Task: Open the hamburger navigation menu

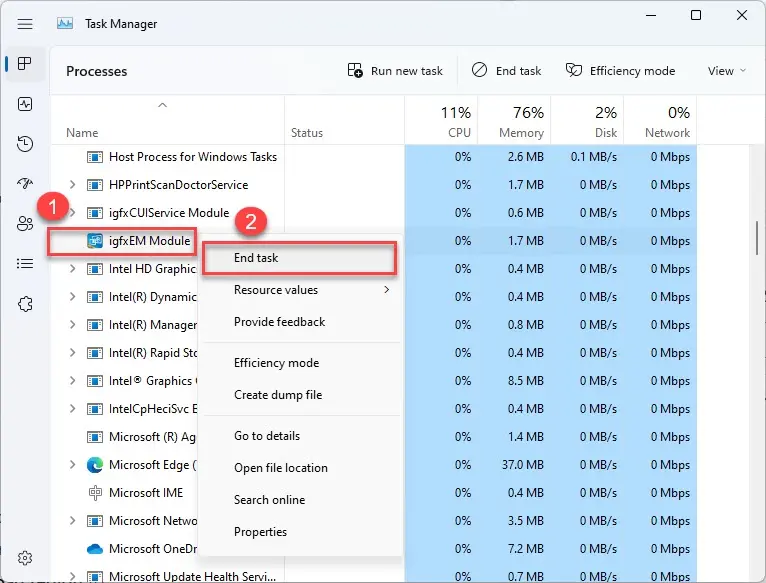Action: coord(25,23)
